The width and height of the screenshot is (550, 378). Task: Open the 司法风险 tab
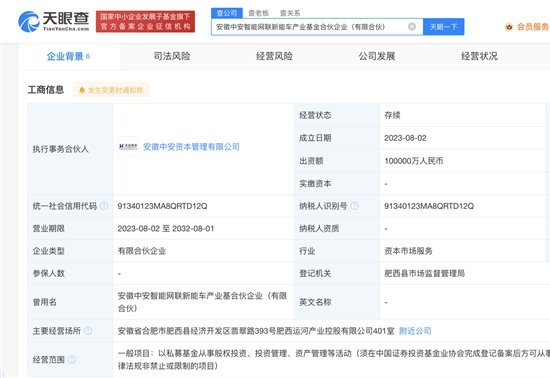[172, 56]
